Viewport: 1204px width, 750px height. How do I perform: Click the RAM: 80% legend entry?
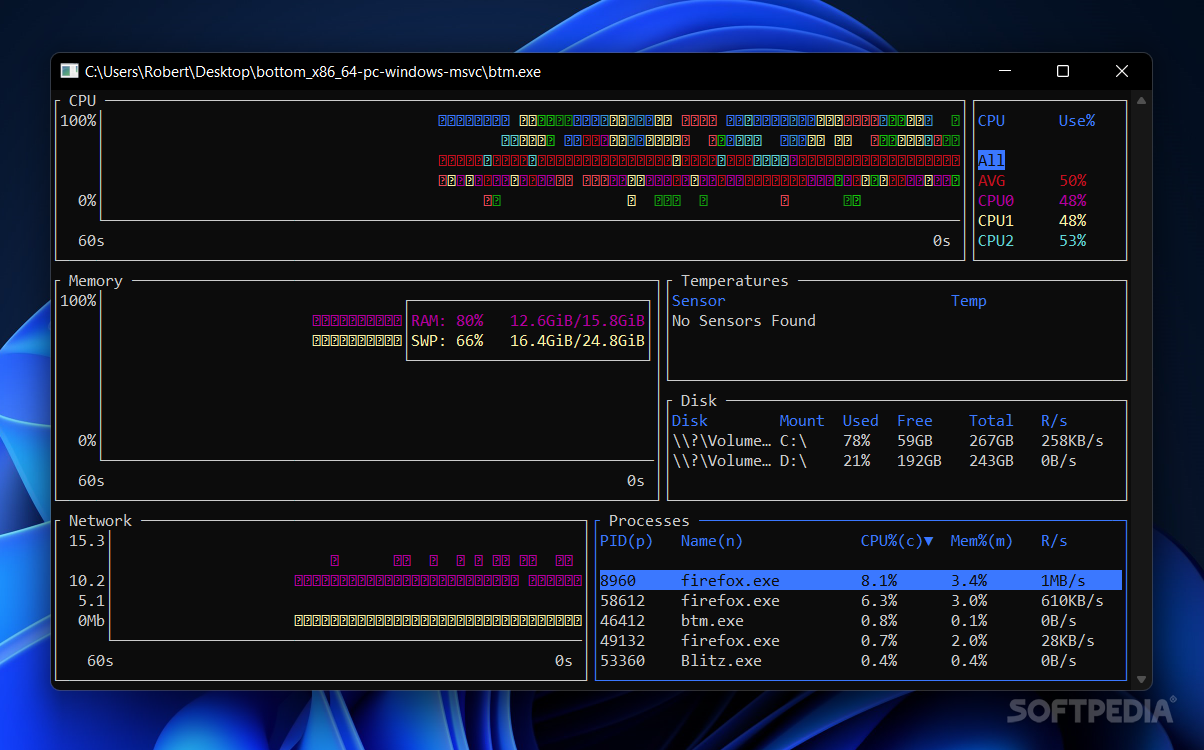pos(528,321)
